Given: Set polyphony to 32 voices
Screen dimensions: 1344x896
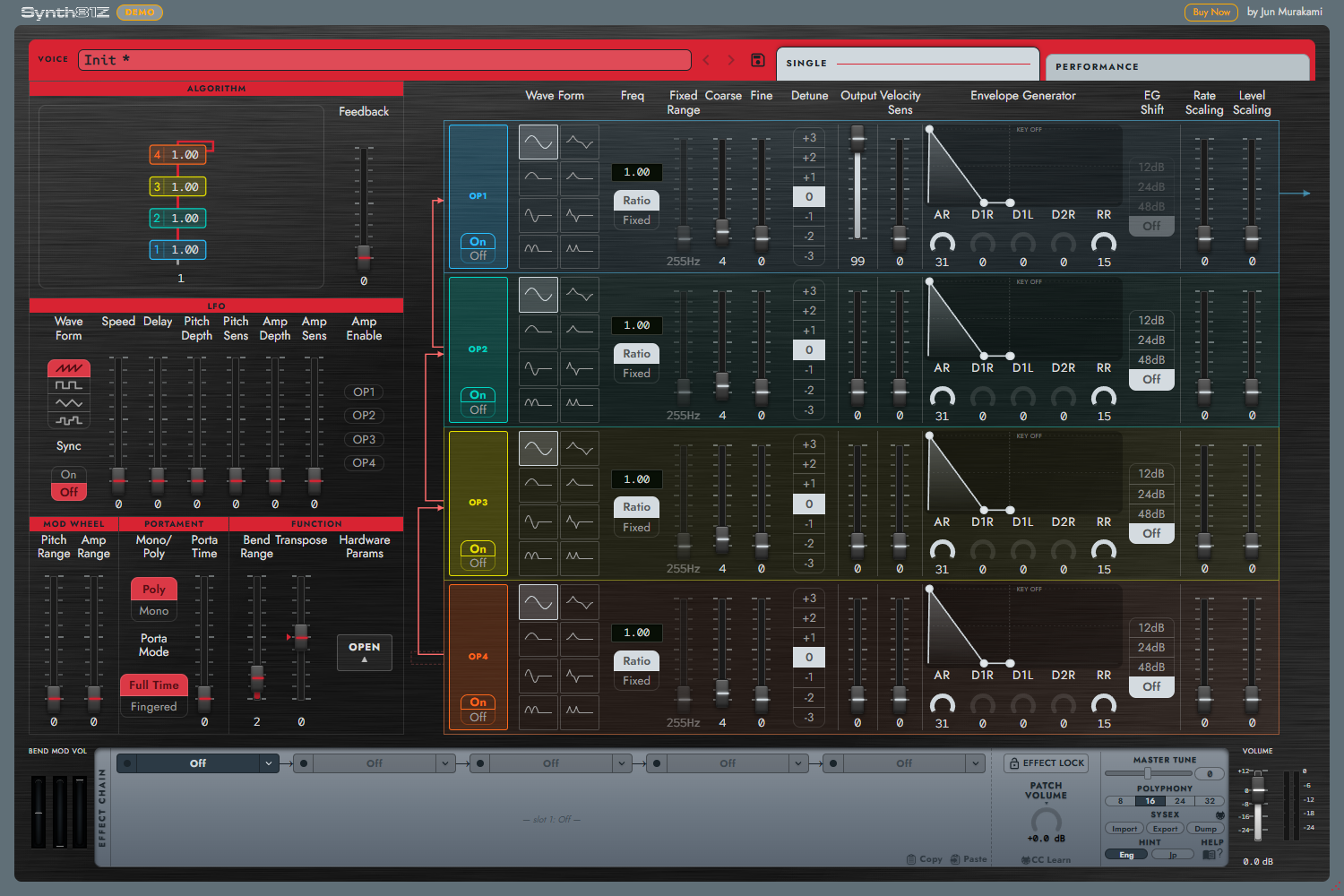Looking at the screenshot, I should coord(1210,801).
